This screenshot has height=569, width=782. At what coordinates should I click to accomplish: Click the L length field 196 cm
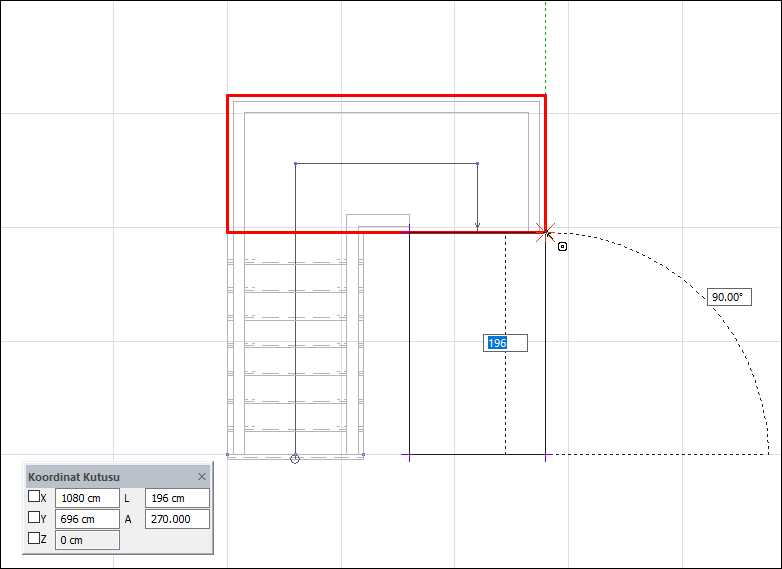(x=177, y=498)
